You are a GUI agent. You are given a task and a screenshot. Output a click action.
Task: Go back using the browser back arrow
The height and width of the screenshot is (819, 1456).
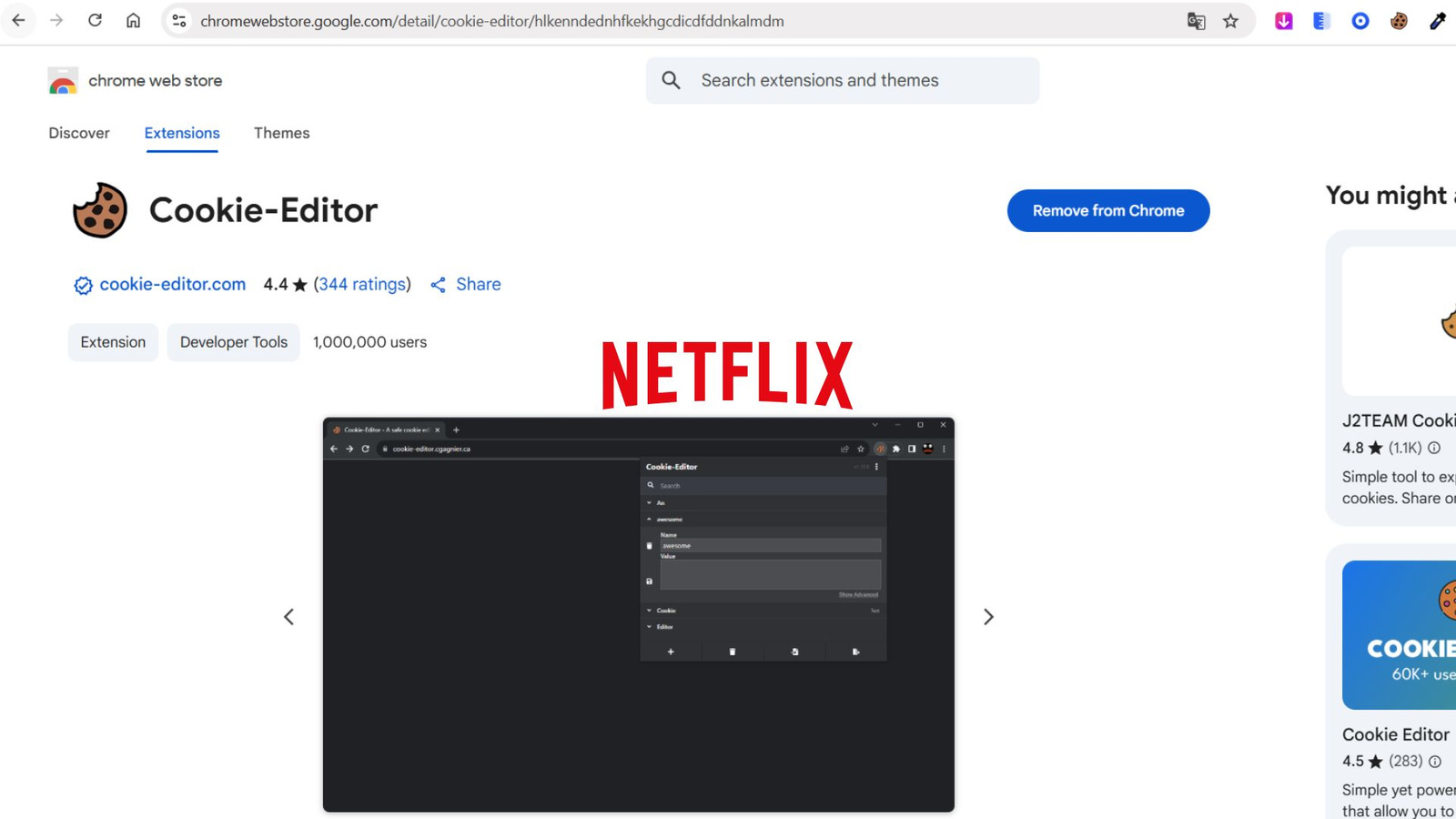pos(18,21)
